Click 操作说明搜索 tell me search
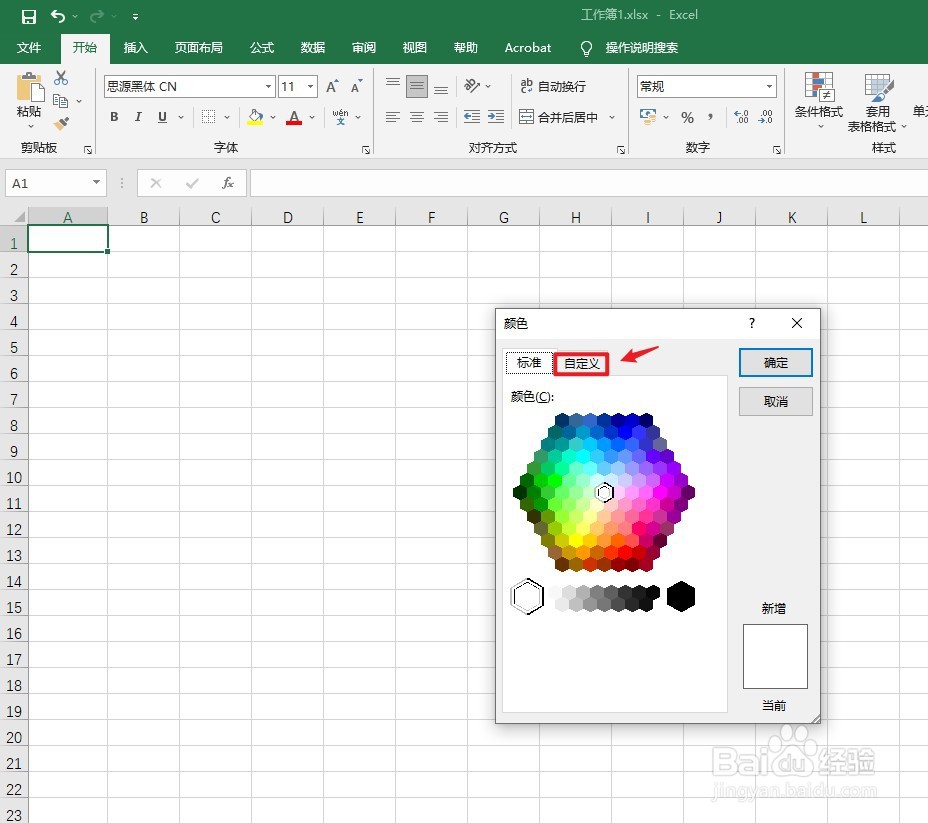Viewport: 928px width, 823px height. [642, 48]
